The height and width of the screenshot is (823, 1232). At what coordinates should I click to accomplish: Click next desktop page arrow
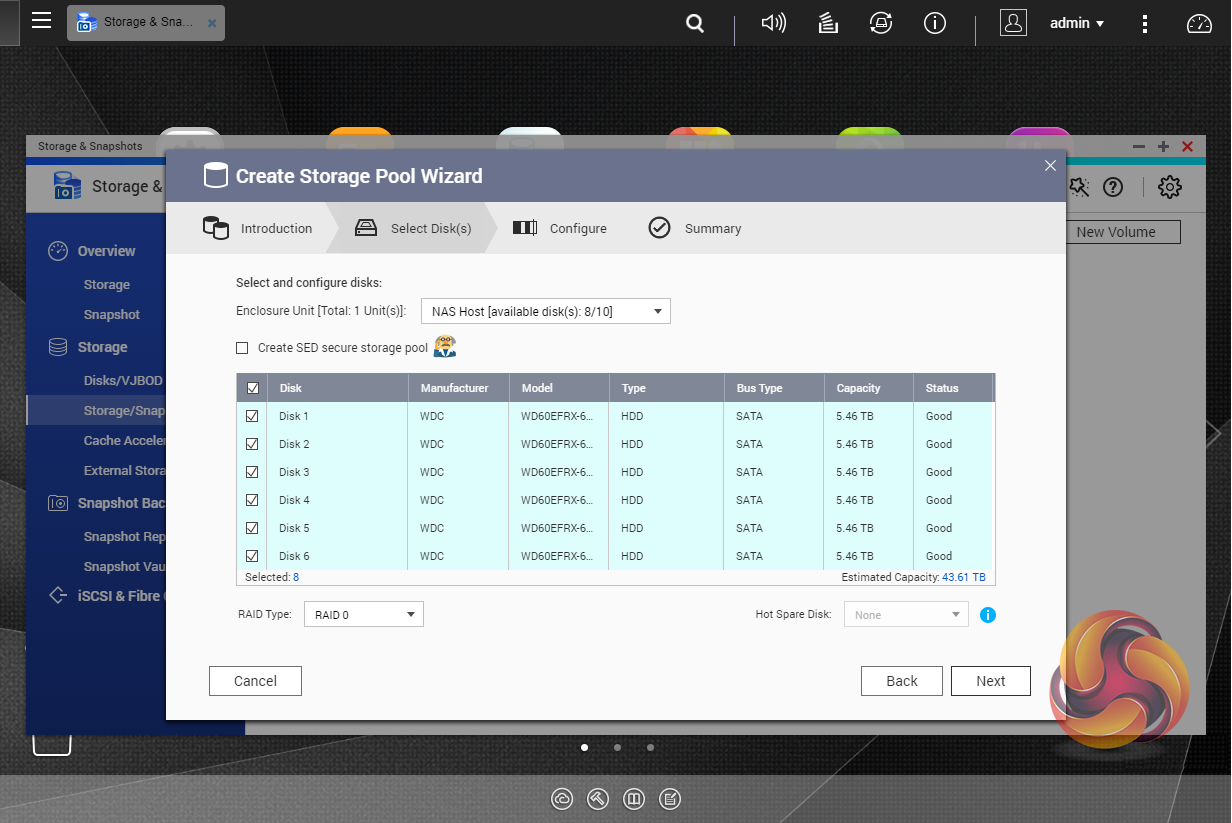tap(1213, 433)
